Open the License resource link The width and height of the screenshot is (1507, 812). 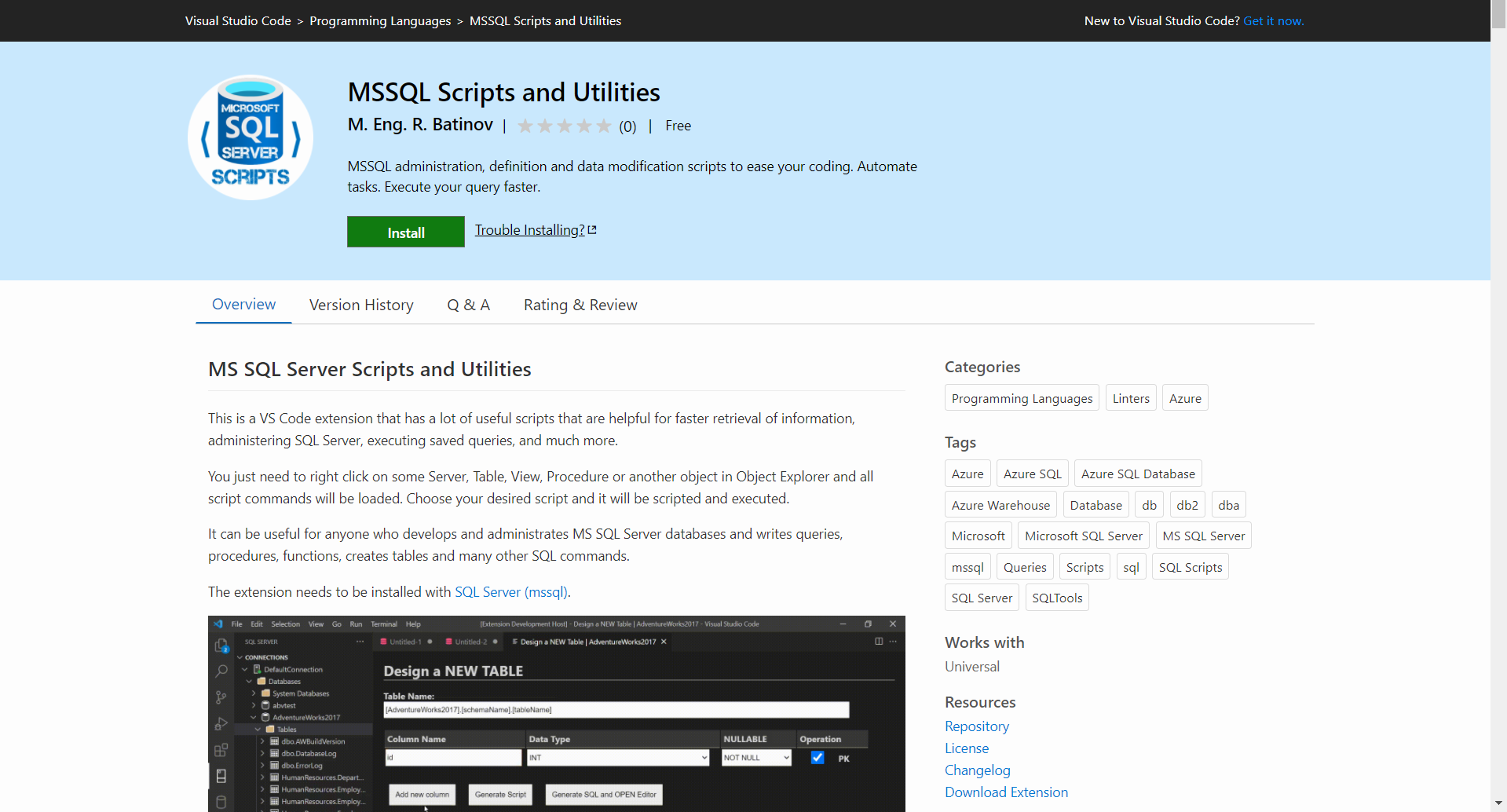pyautogui.click(x=967, y=748)
